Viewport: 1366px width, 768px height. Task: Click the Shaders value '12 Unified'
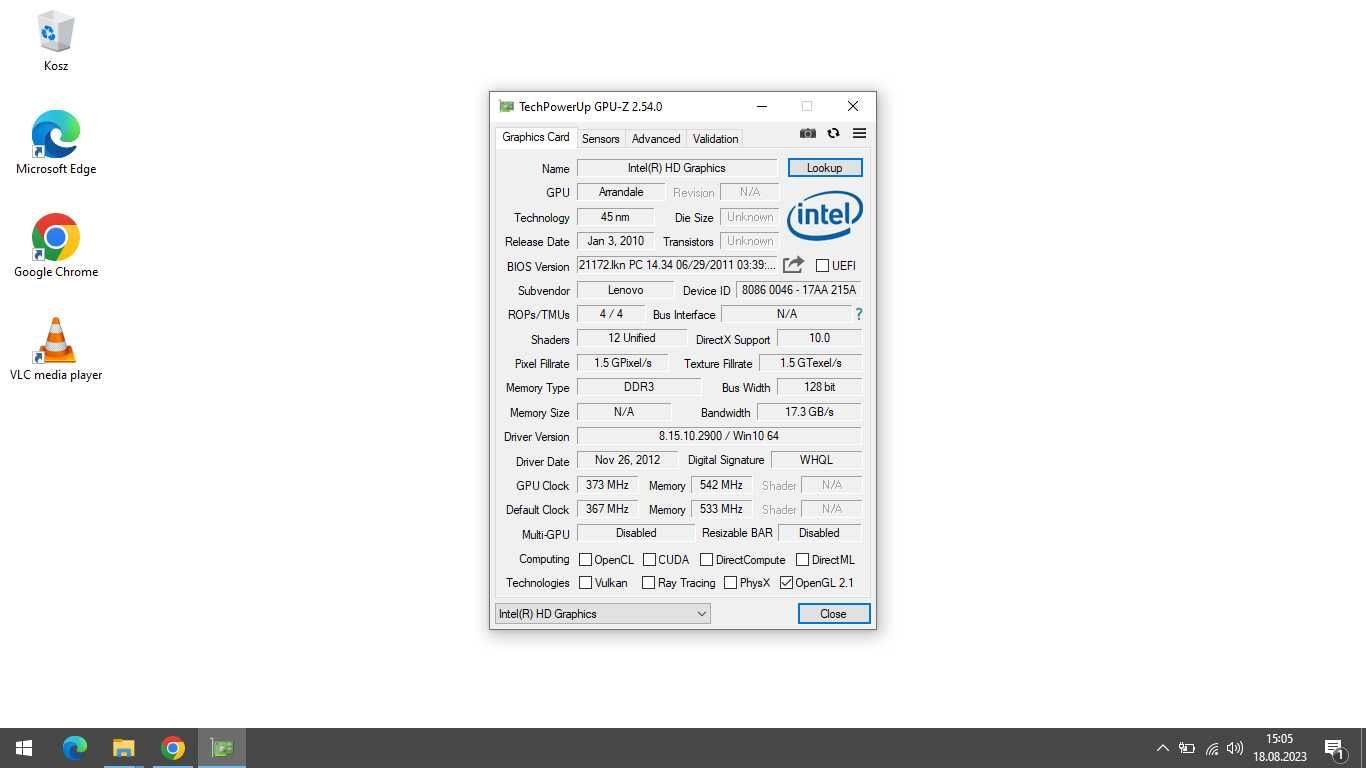(x=632, y=338)
